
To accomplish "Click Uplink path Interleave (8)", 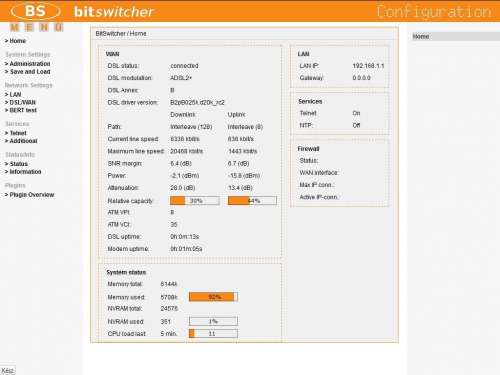I will pyautogui.click(x=245, y=127).
